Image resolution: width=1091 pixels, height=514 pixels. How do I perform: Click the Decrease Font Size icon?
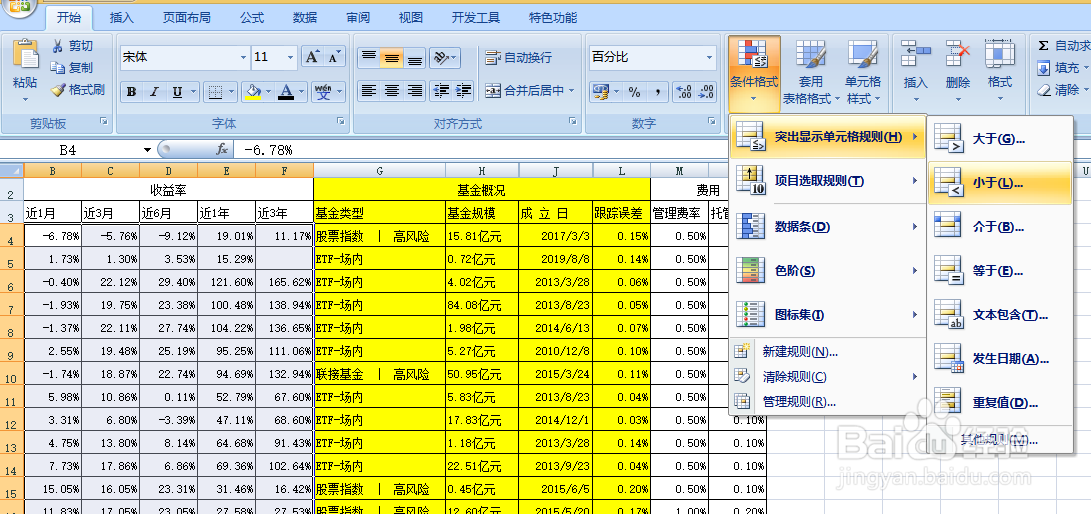point(334,57)
